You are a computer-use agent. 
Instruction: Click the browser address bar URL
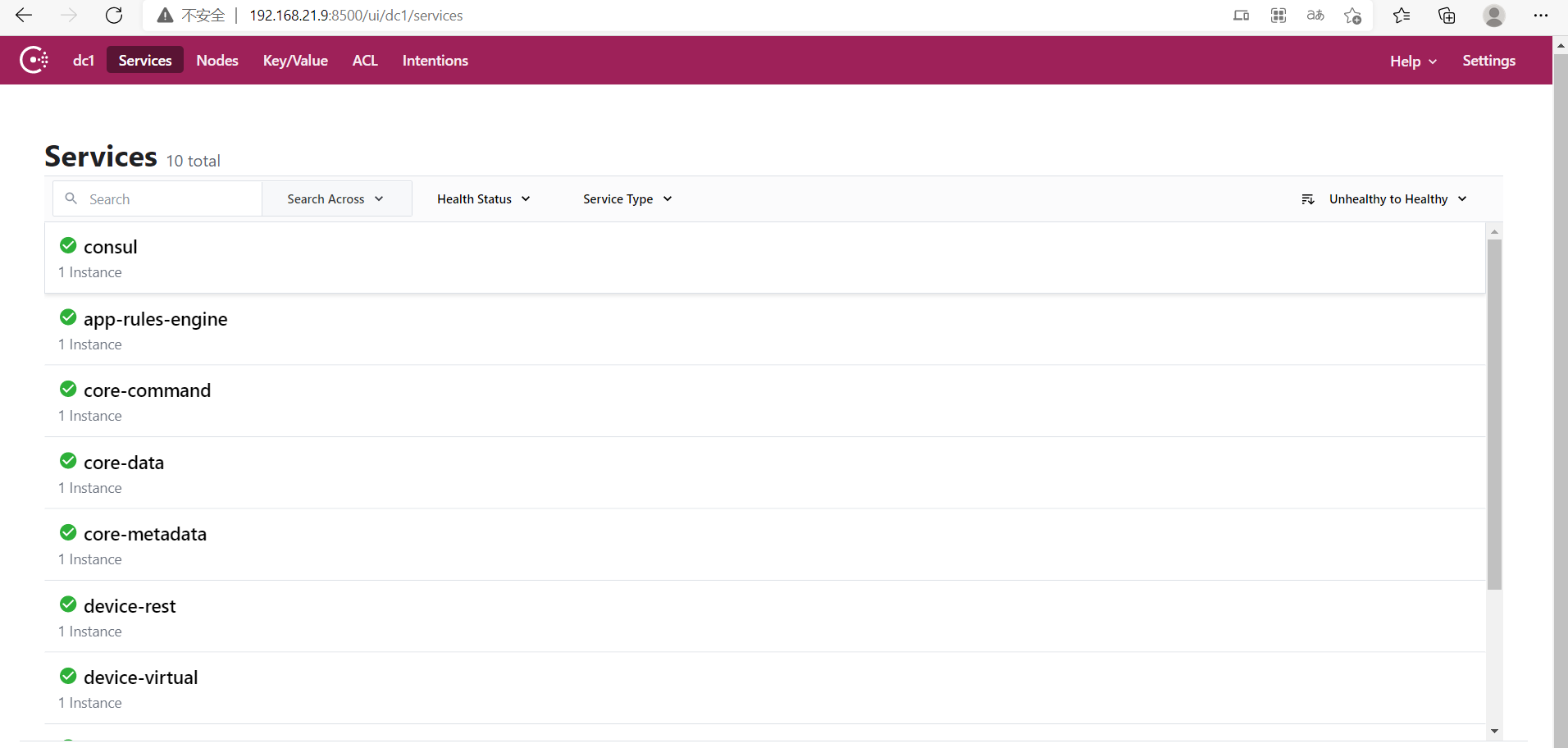pos(356,16)
